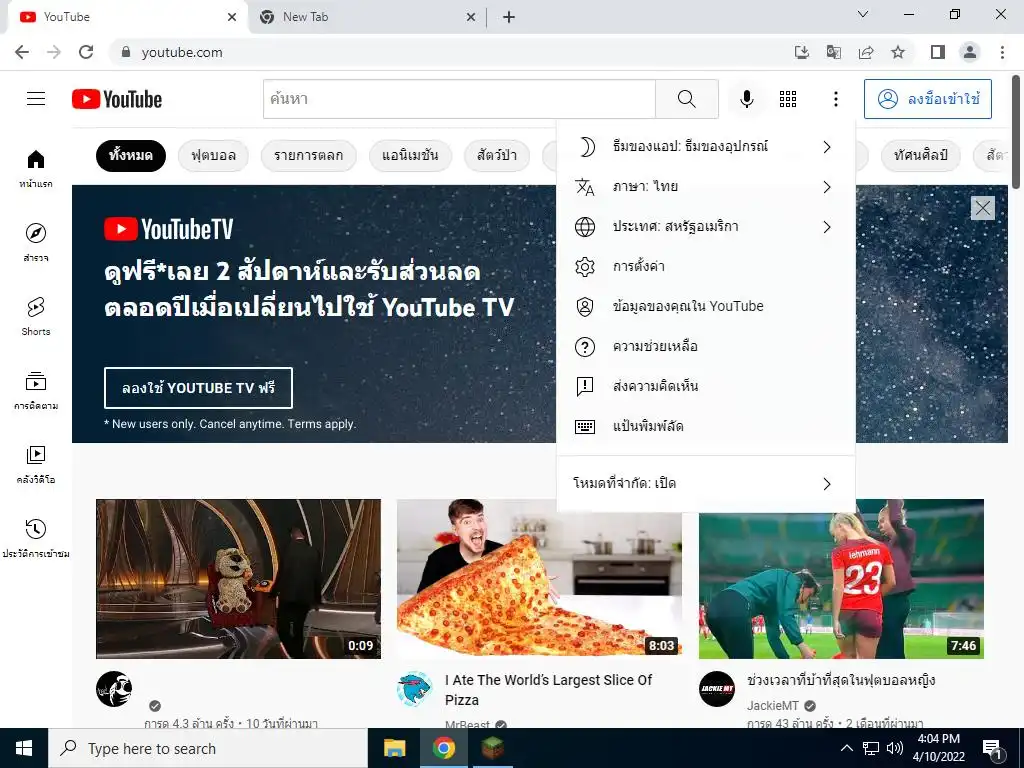Open the Windows Start menu
The width and height of the screenshot is (1024, 768).
(x=24, y=748)
